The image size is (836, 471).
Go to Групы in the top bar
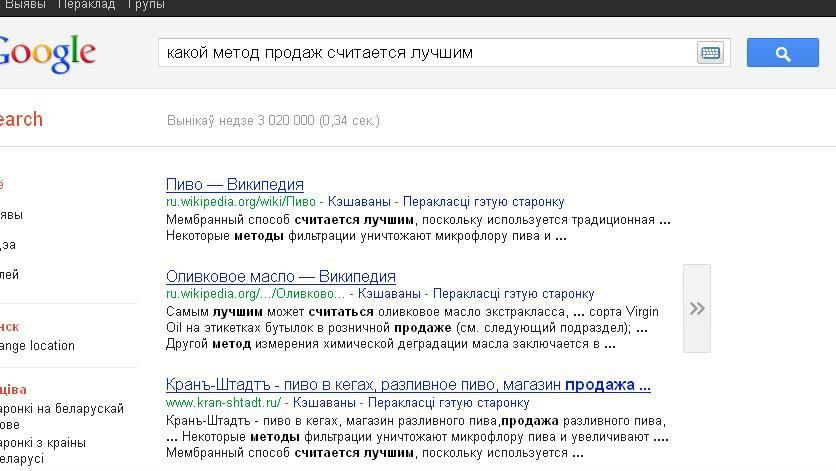coord(146,5)
